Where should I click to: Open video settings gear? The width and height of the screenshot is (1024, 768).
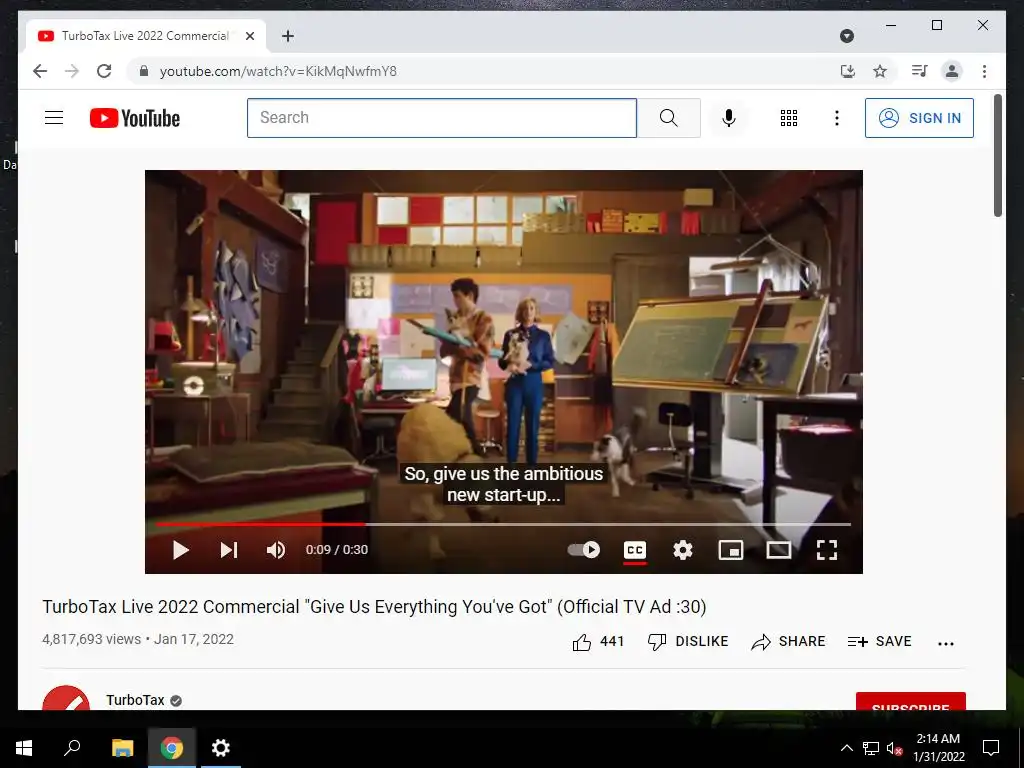coord(682,550)
